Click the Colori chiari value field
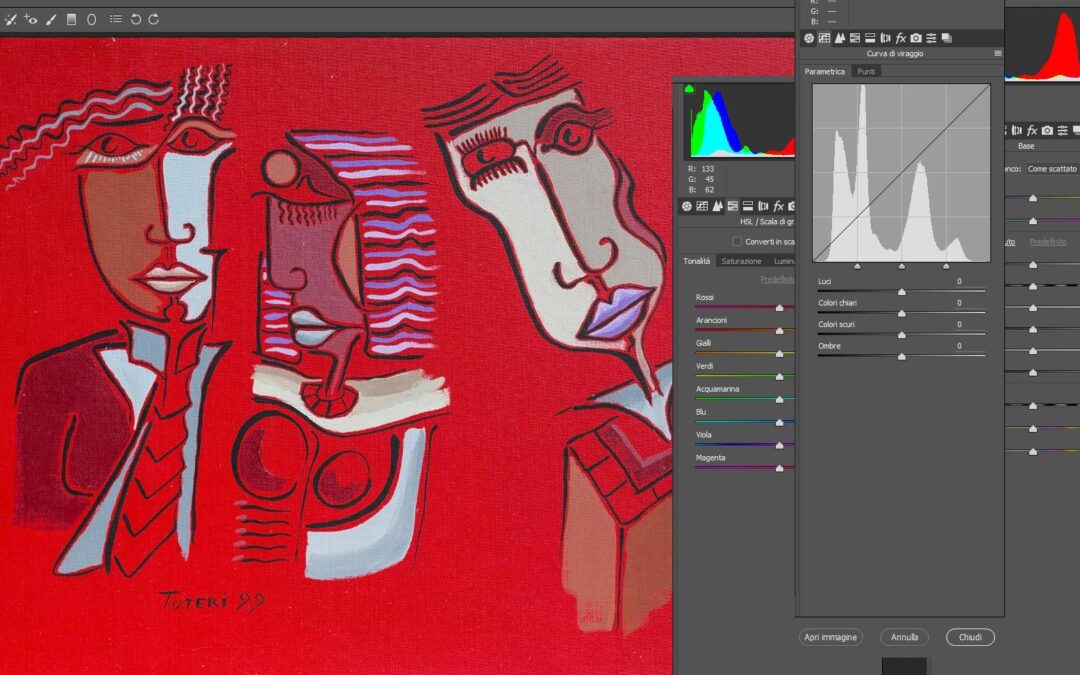Image resolution: width=1080 pixels, height=675 pixels. coord(959,303)
